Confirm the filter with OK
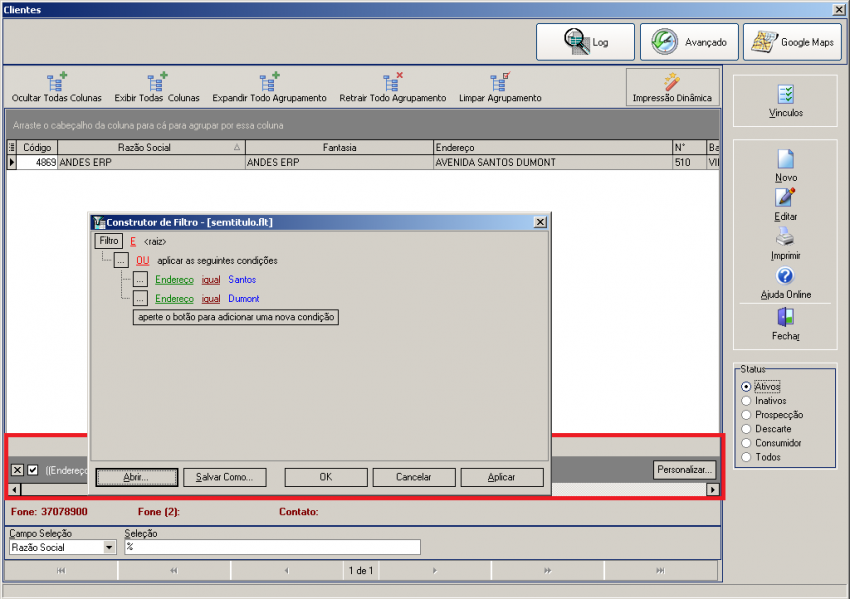The width and height of the screenshot is (850, 599). pyautogui.click(x=326, y=477)
